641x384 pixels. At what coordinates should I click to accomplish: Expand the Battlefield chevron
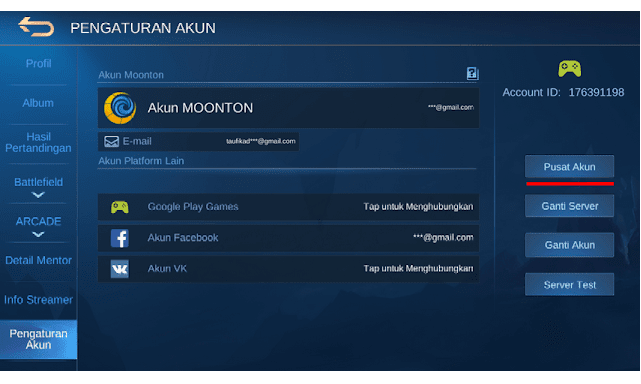point(38,195)
